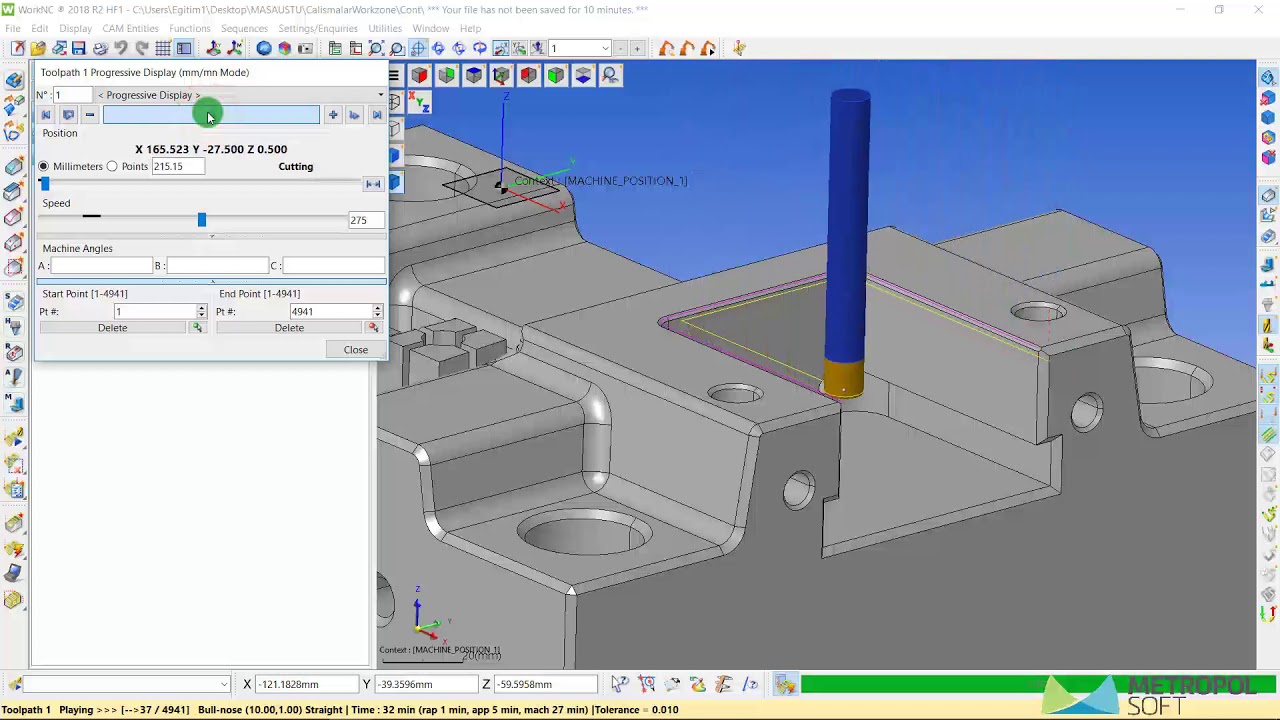This screenshot has width=1280, height=720.
Task: Click the light blue progress bar
Action: [211, 115]
